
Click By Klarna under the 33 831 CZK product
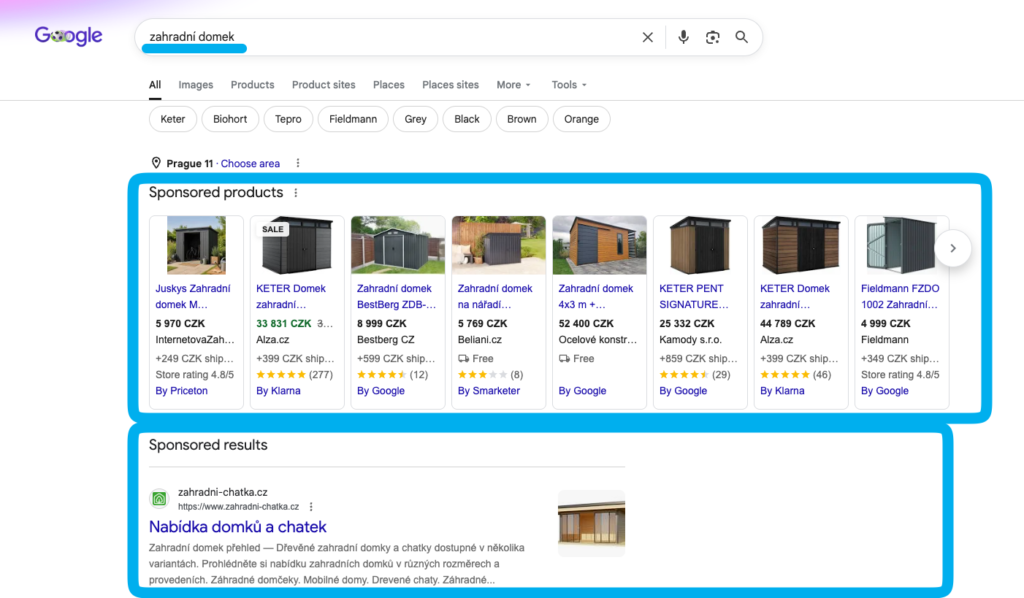(278, 390)
